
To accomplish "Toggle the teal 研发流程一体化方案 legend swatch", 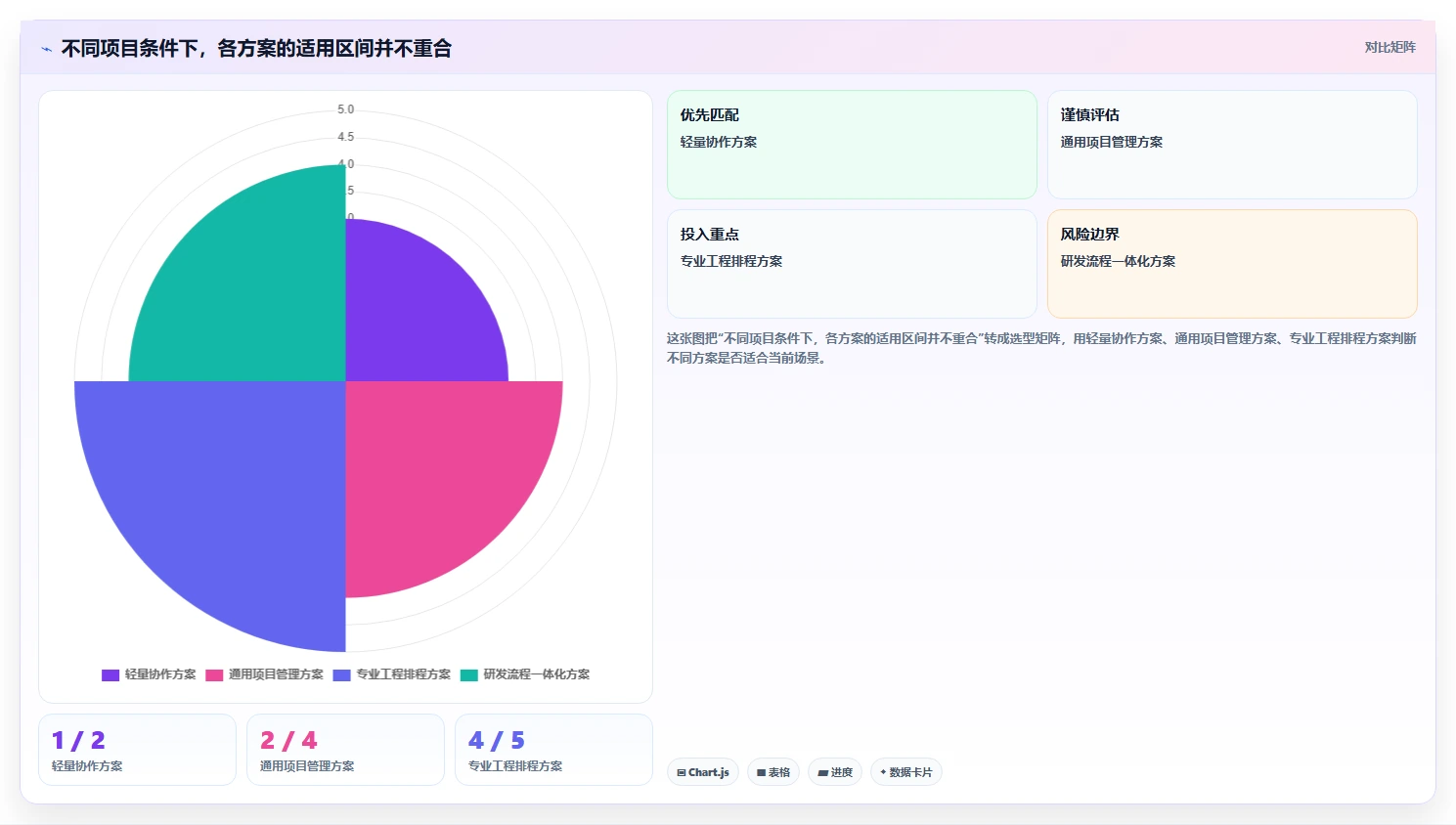I will [x=468, y=674].
